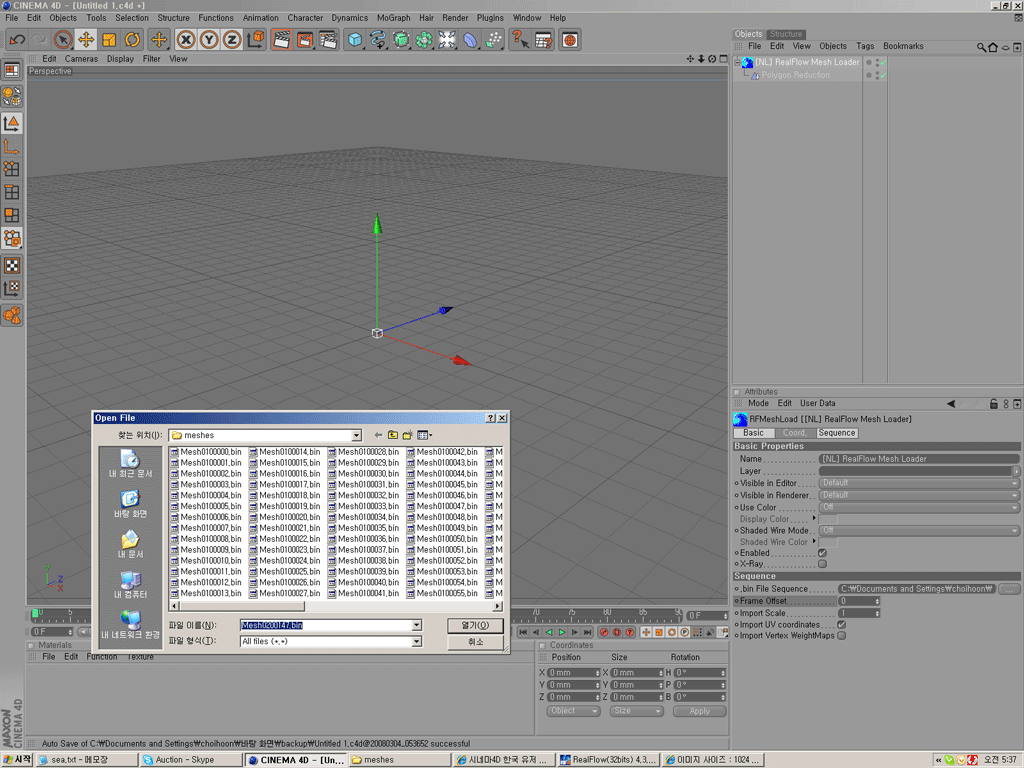1024x768 pixels.
Task: Open the Visible in Renderer dropdown
Action: pyautogui.click(x=919, y=496)
